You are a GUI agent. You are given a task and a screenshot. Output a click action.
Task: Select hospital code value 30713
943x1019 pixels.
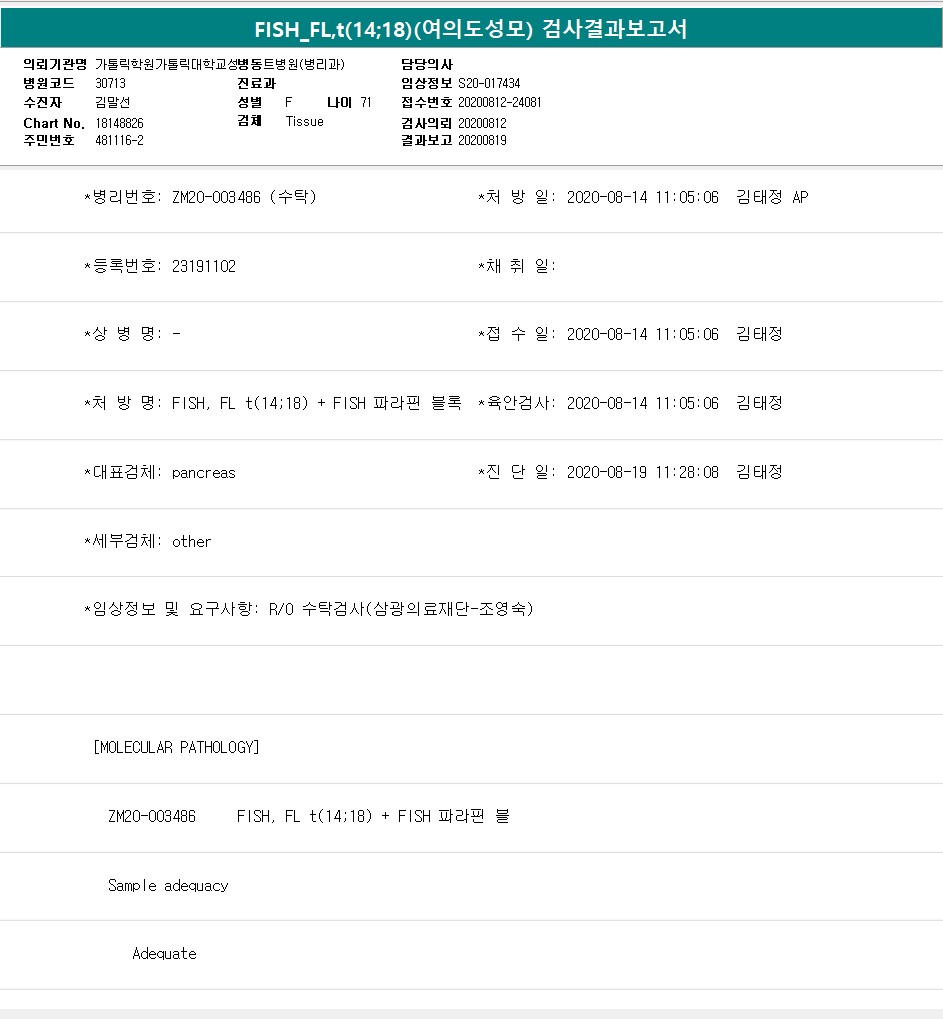pyautogui.click(x=110, y=83)
